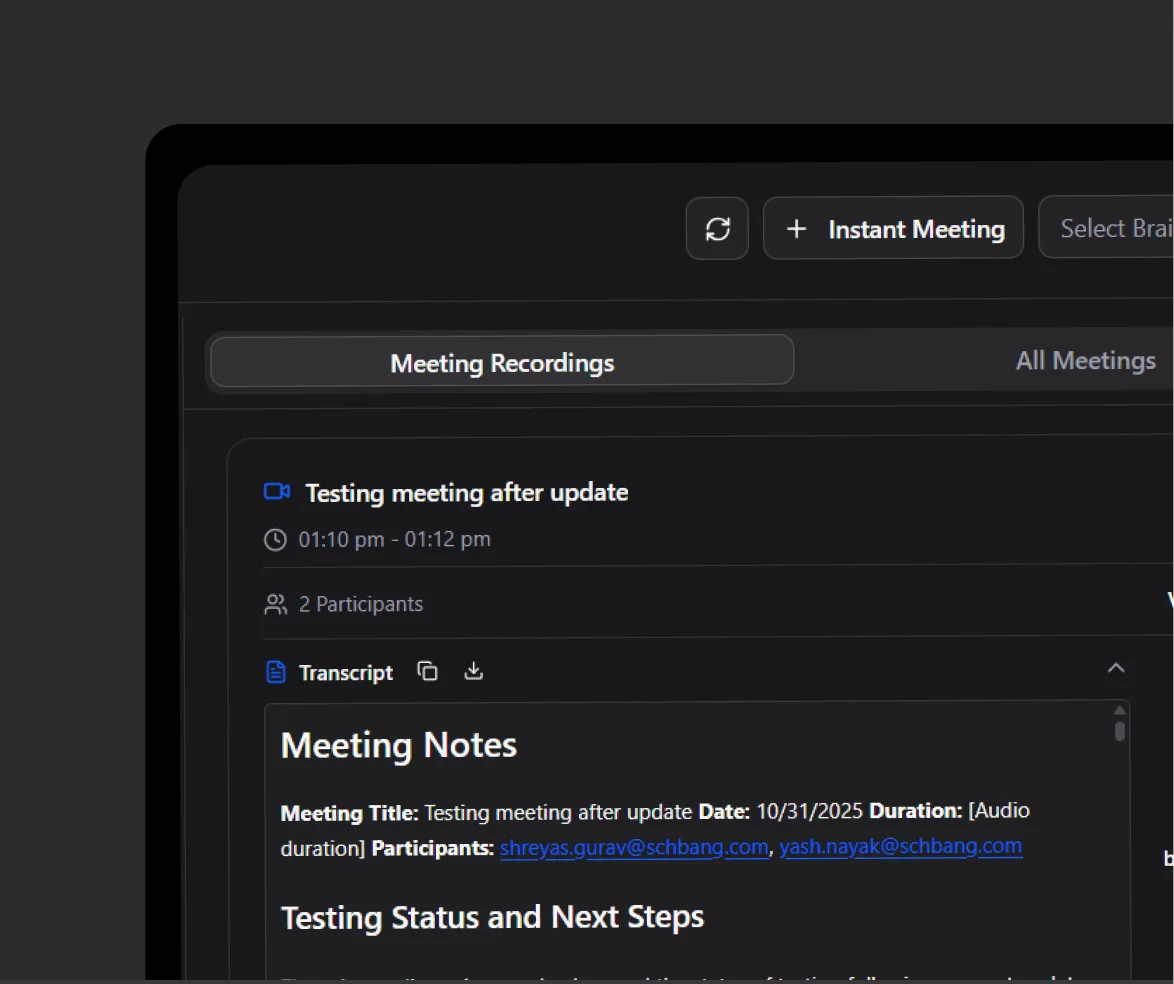Image resolution: width=1174 pixels, height=984 pixels.
Task: Open the yash.nayak@schbang.com email link
Action: pyautogui.click(x=900, y=846)
